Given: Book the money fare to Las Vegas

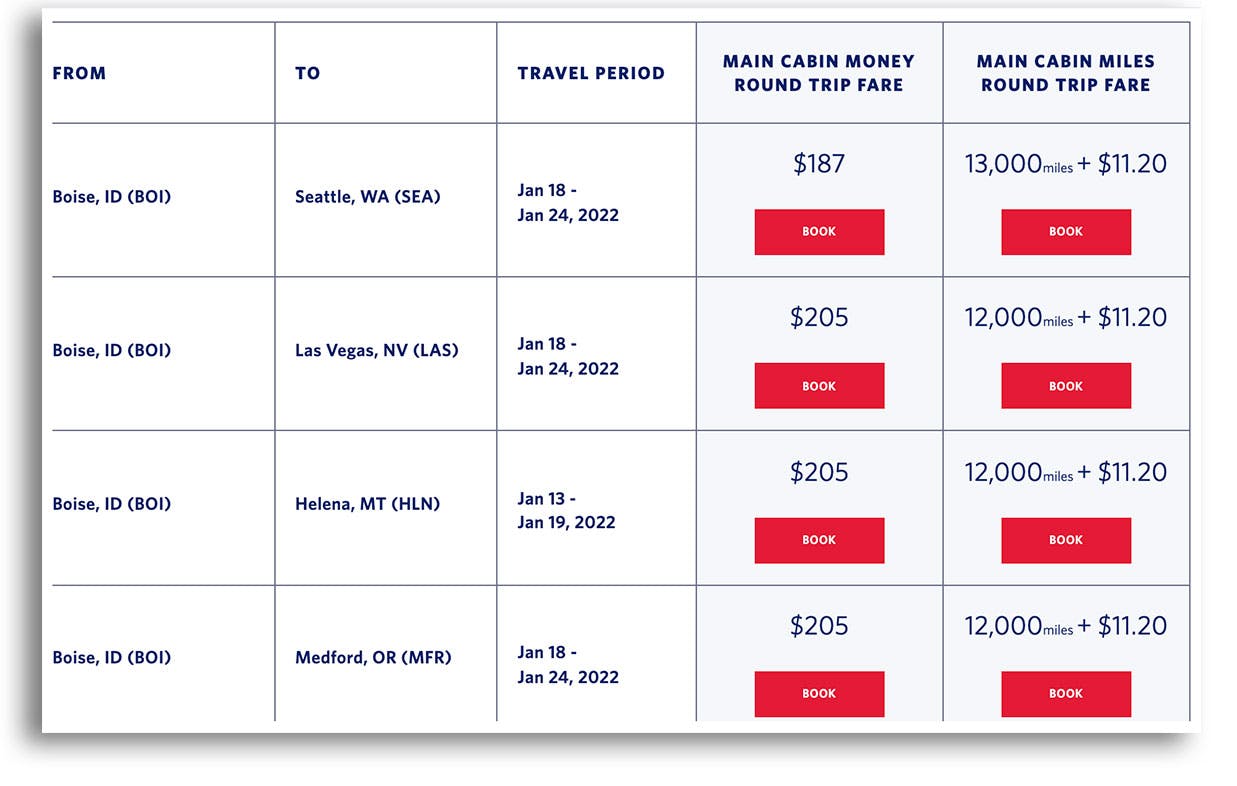Looking at the screenshot, I should coord(819,386).
